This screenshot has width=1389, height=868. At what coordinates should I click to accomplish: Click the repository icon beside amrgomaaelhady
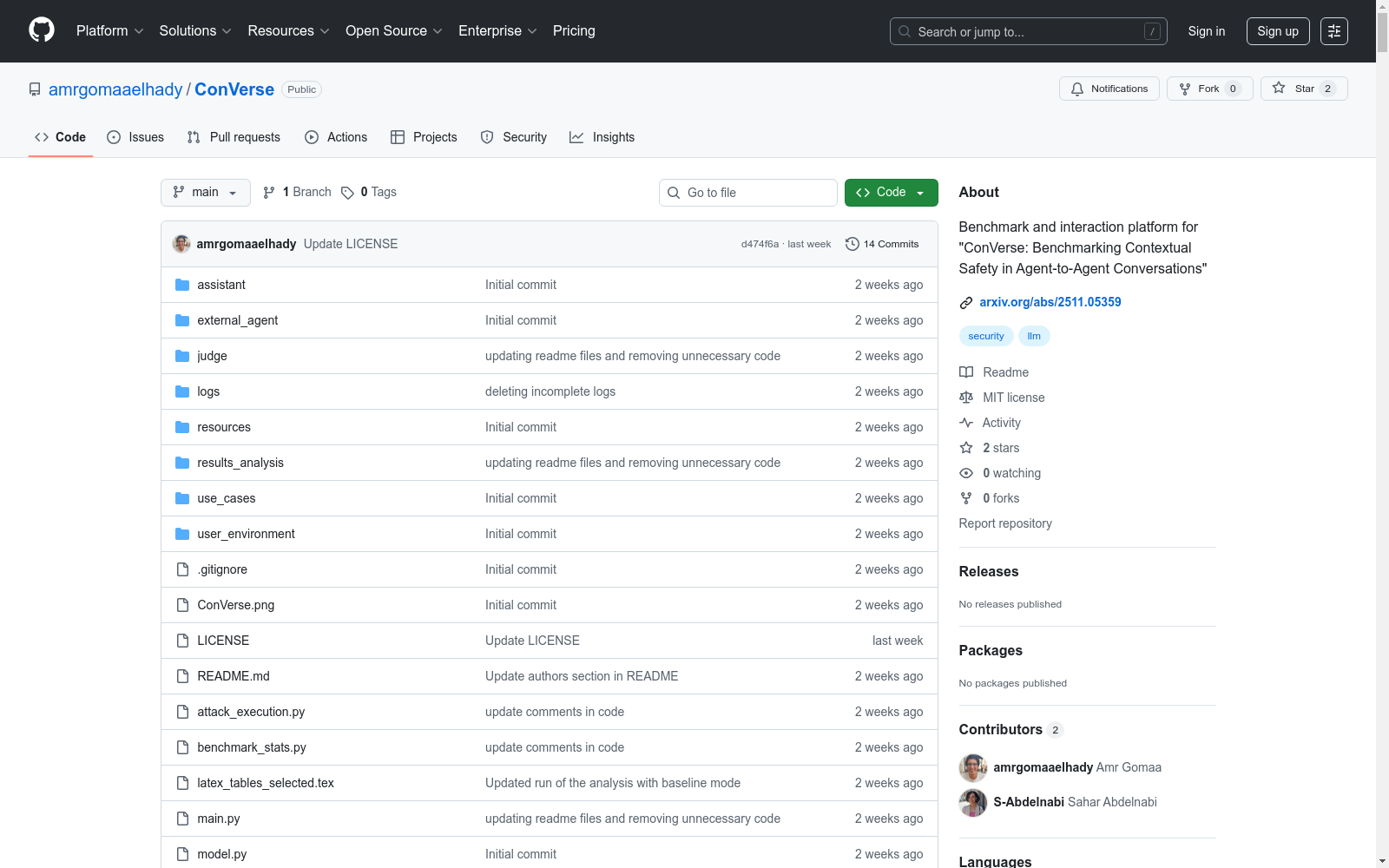(35, 89)
